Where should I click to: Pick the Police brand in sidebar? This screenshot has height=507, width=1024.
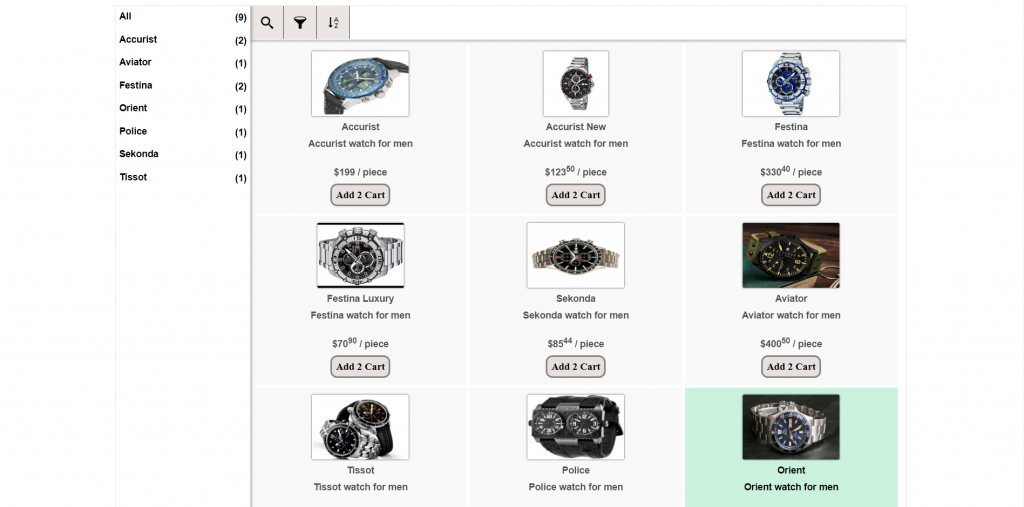point(133,132)
